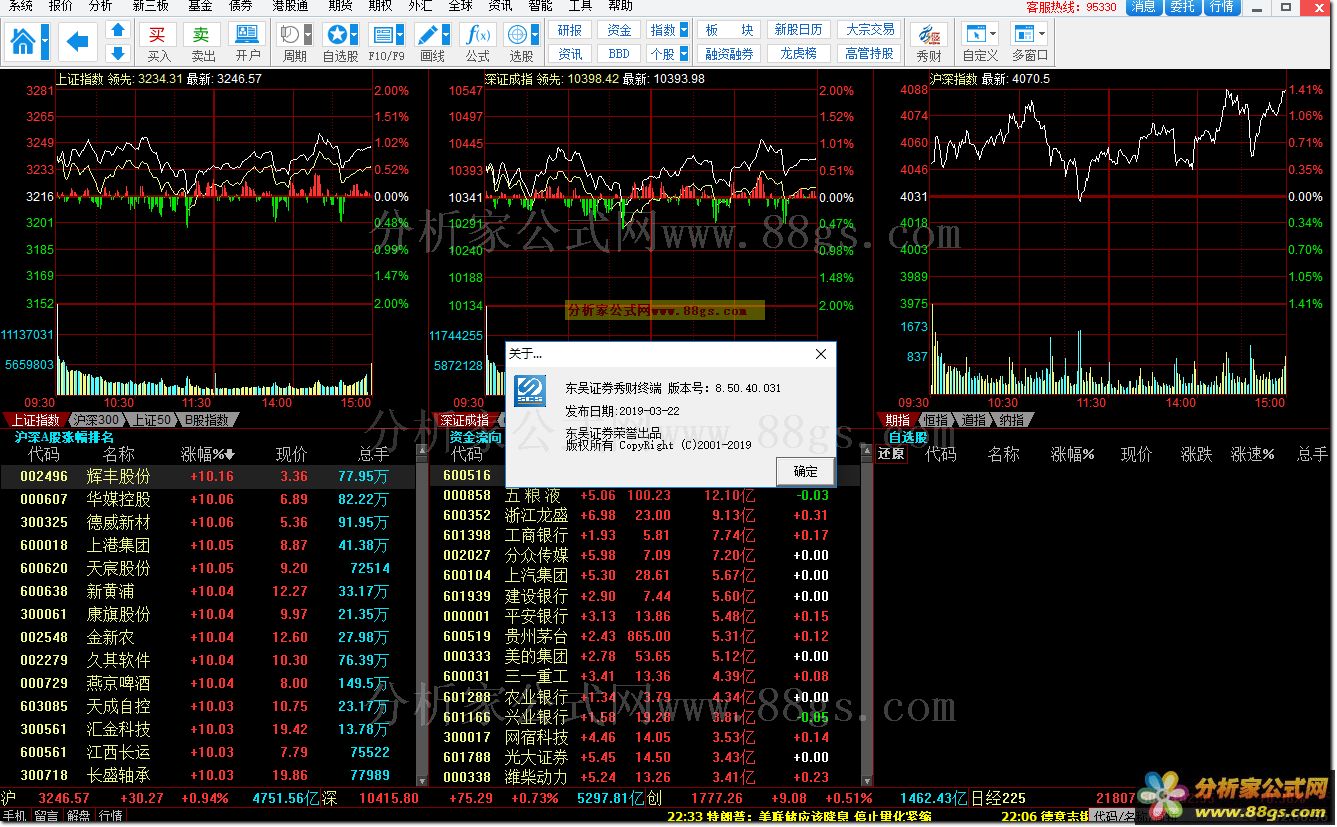Open the dropdown arrow beside the Home icon
The width and height of the screenshot is (1337, 827).
coord(46,42)
